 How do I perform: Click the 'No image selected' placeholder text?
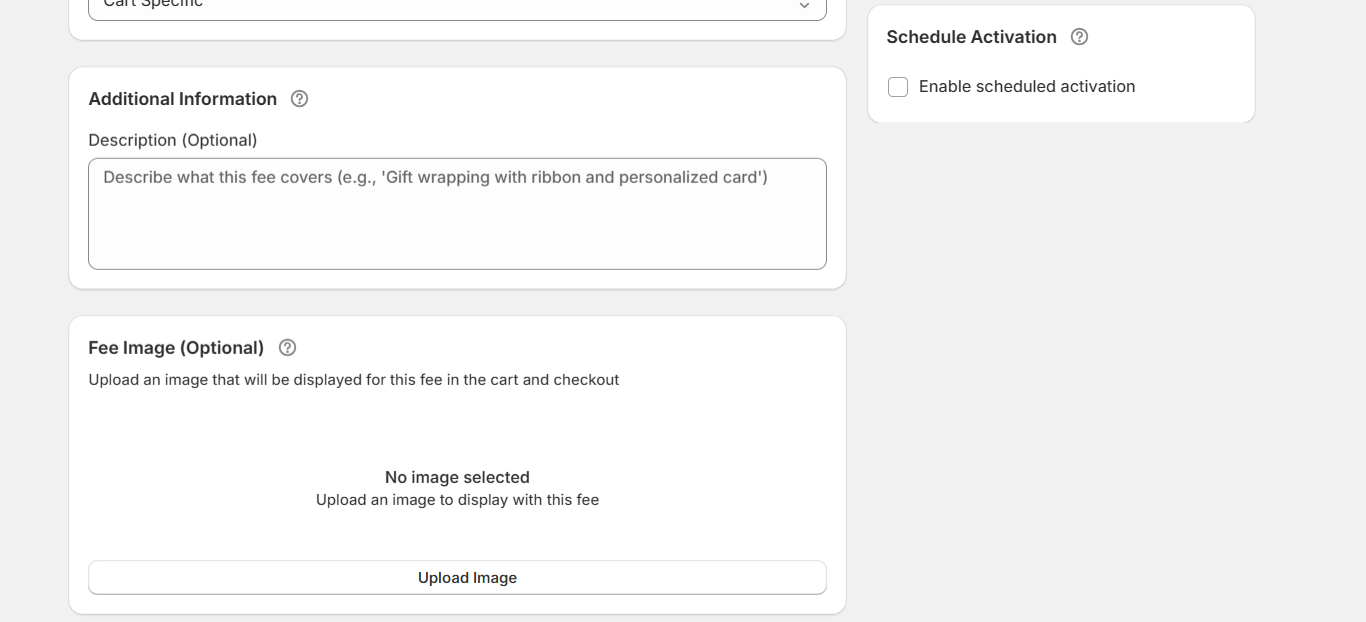coord(457,477)
